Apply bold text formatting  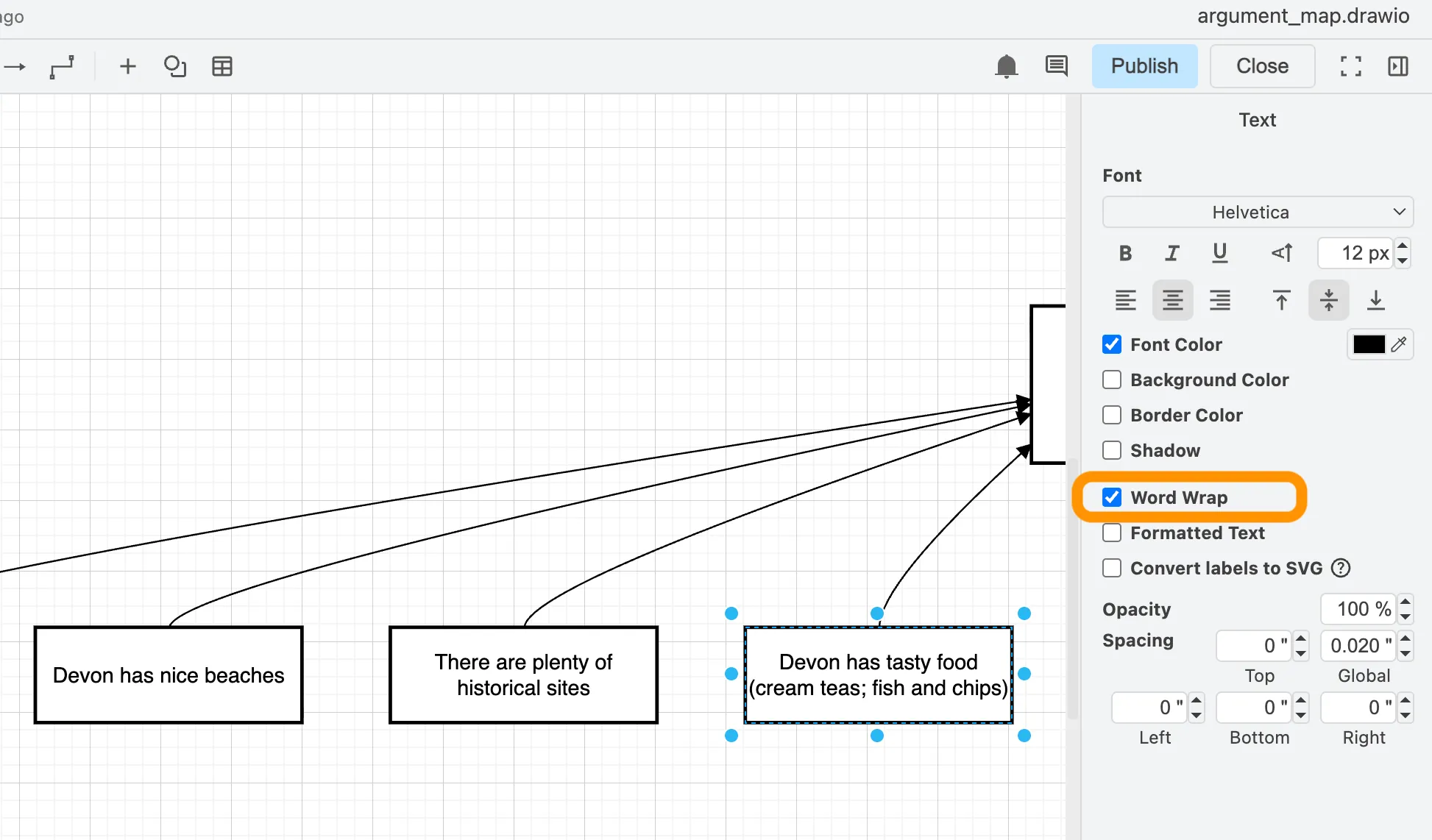(1125, 254)
